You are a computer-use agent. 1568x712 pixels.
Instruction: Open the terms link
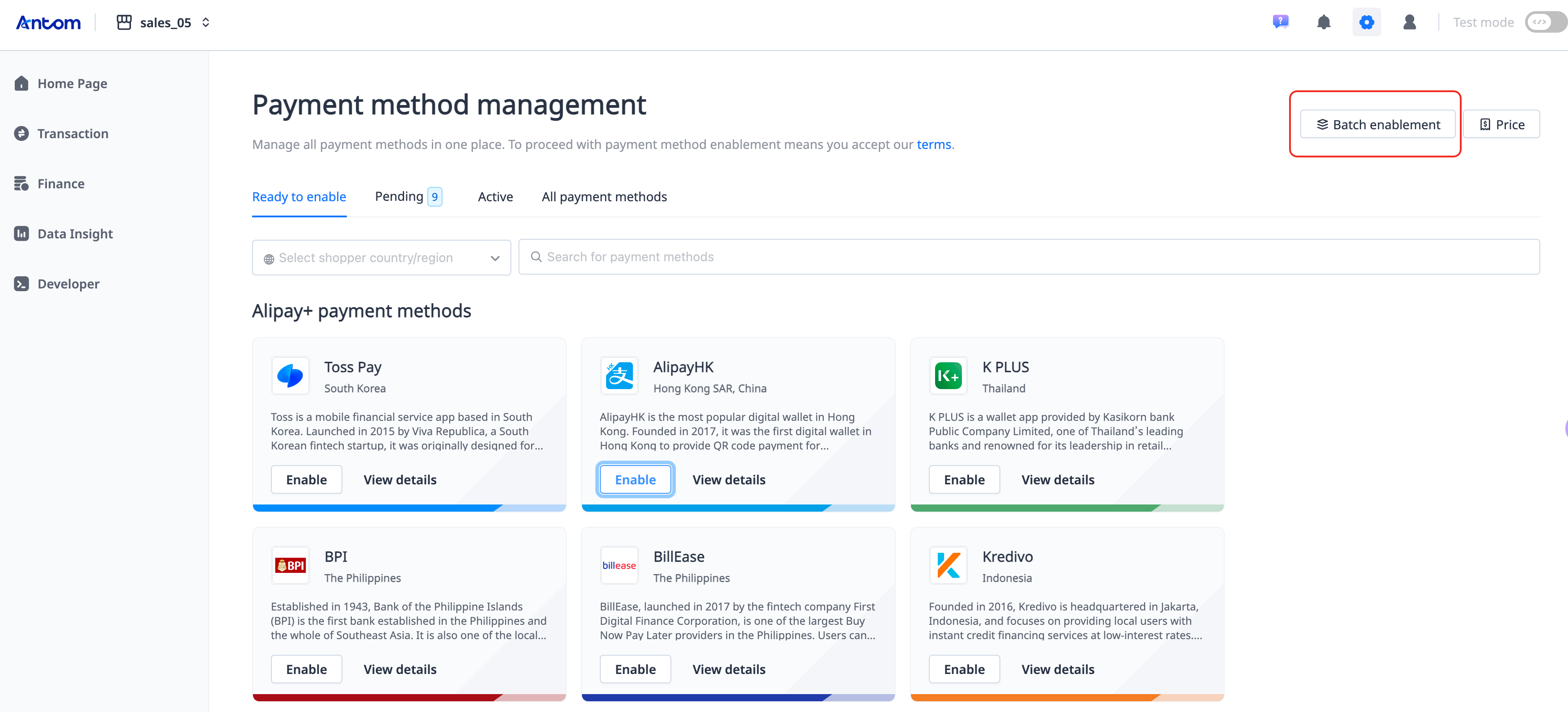click(933, 144)
